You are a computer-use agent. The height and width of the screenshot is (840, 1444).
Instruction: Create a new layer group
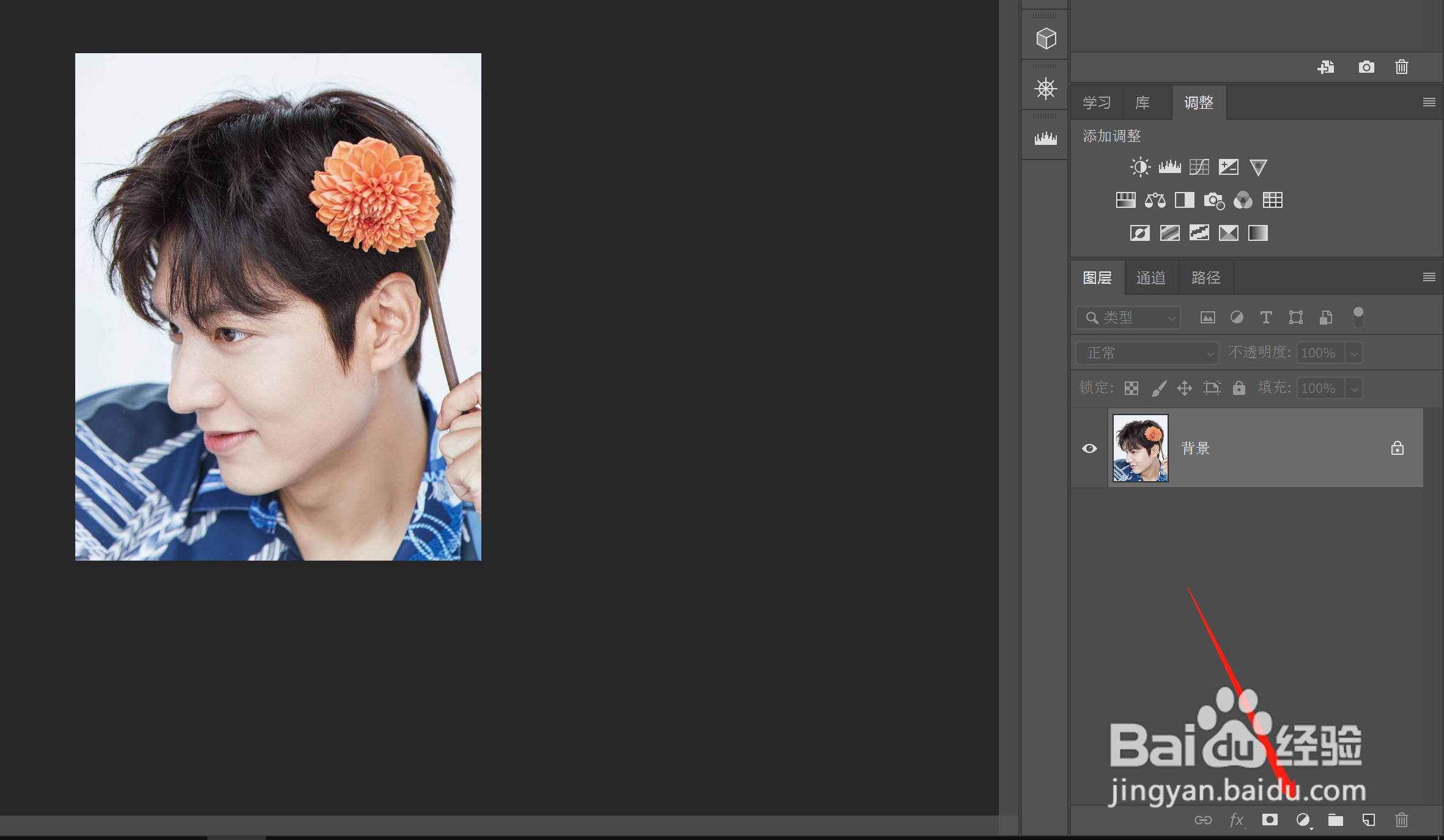[1336, 820]
